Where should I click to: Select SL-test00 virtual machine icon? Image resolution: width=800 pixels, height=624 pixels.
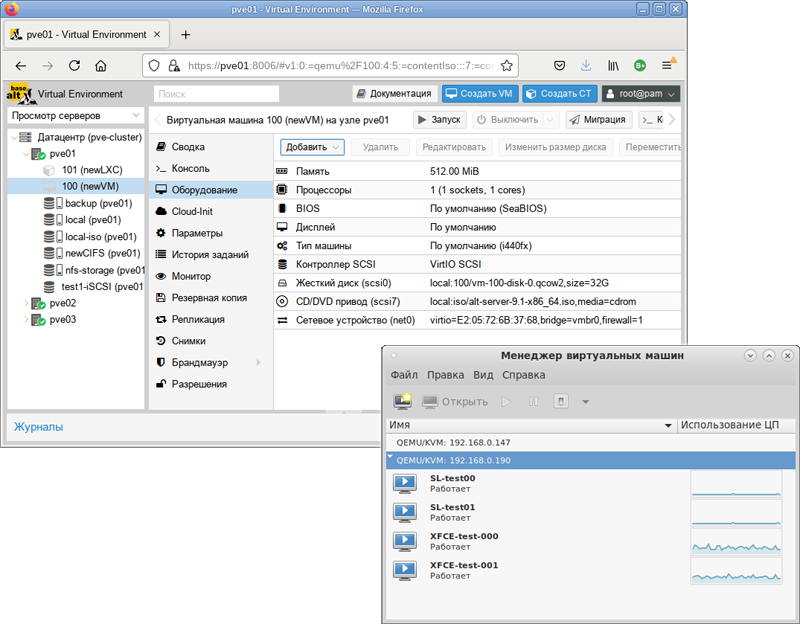pyautogui.click(x=405, y=483)
